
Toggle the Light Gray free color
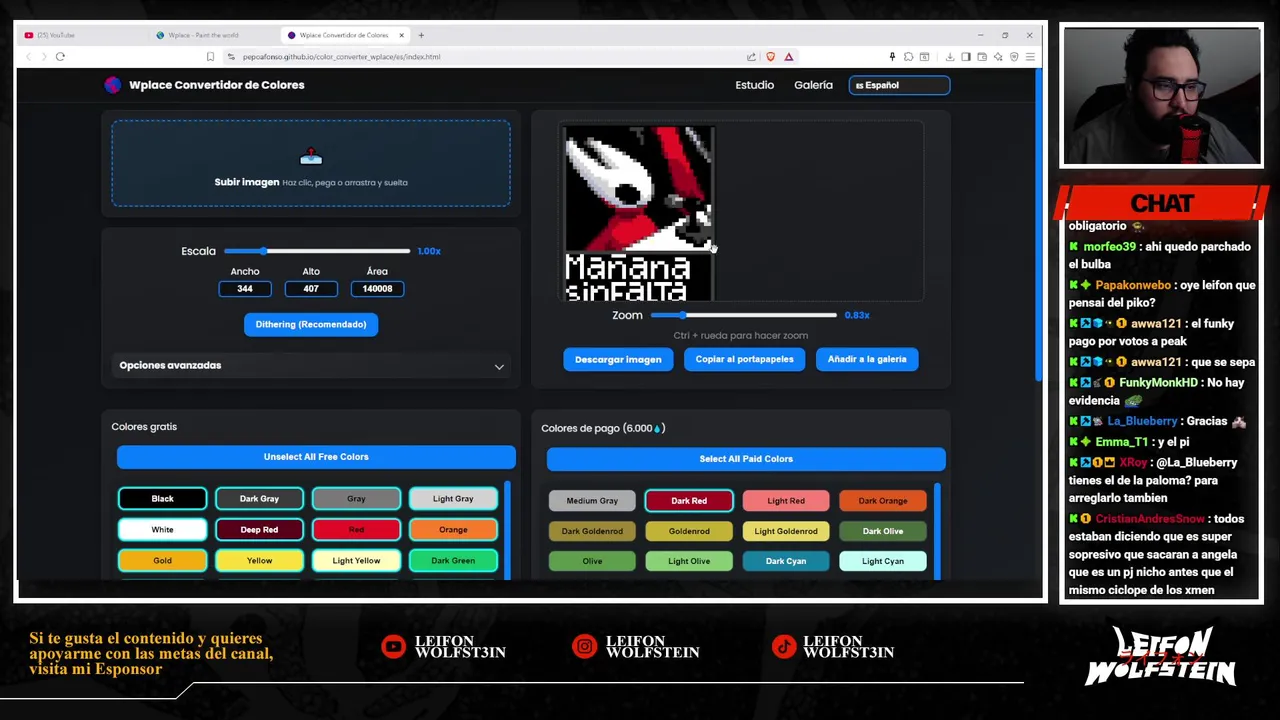click(453, 499)
